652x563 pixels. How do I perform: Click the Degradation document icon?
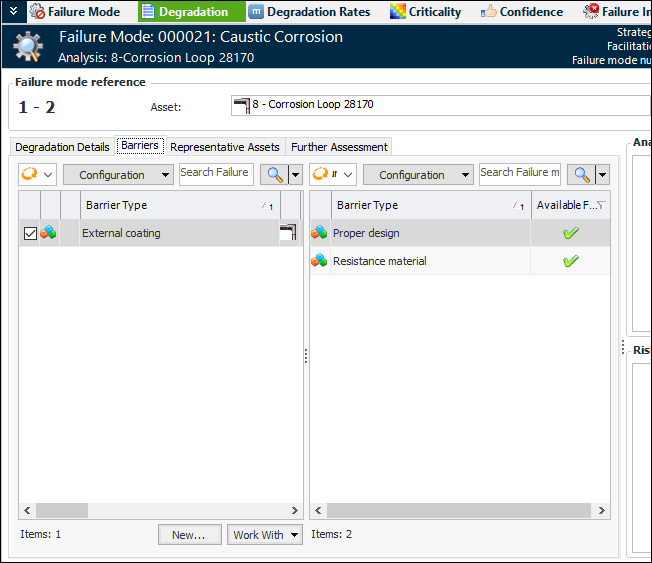(148, 11)
